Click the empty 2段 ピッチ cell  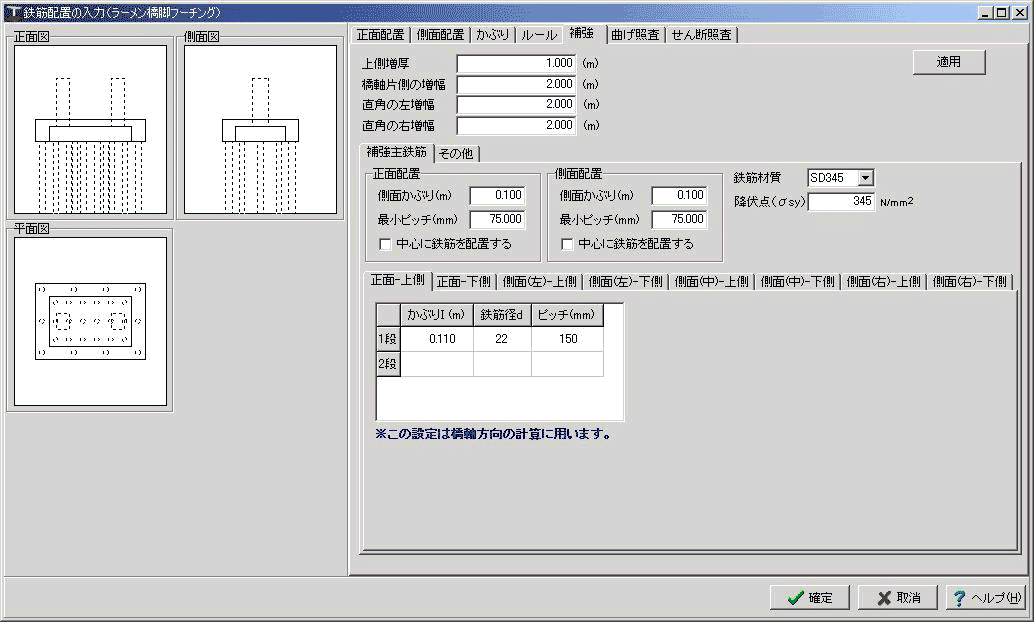[568, 363]
